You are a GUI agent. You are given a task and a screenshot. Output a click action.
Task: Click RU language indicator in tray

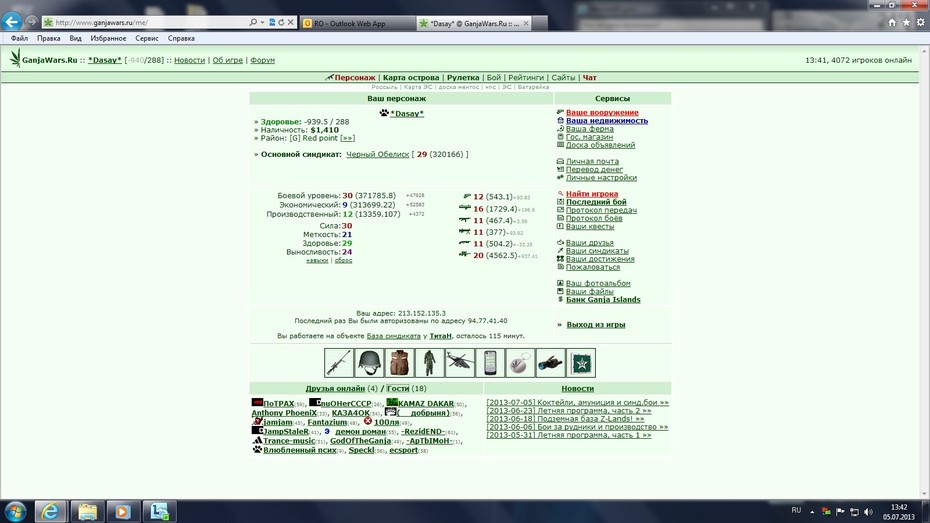click(x=796, y=510)
